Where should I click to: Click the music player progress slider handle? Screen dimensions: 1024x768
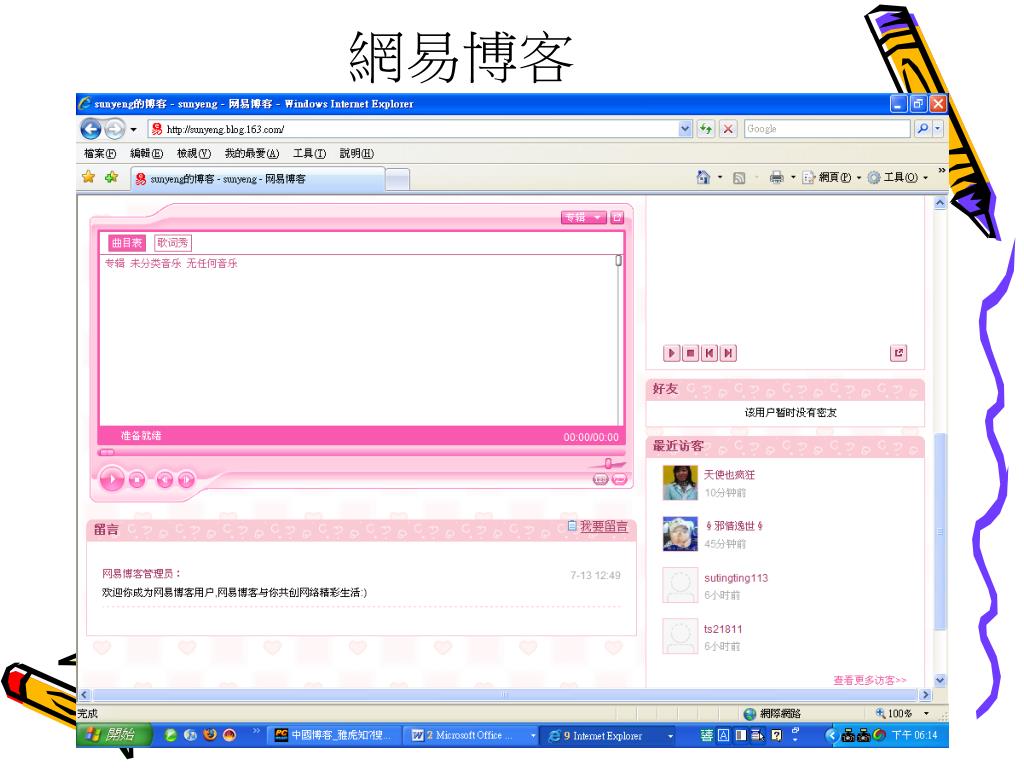coord(106,452)
